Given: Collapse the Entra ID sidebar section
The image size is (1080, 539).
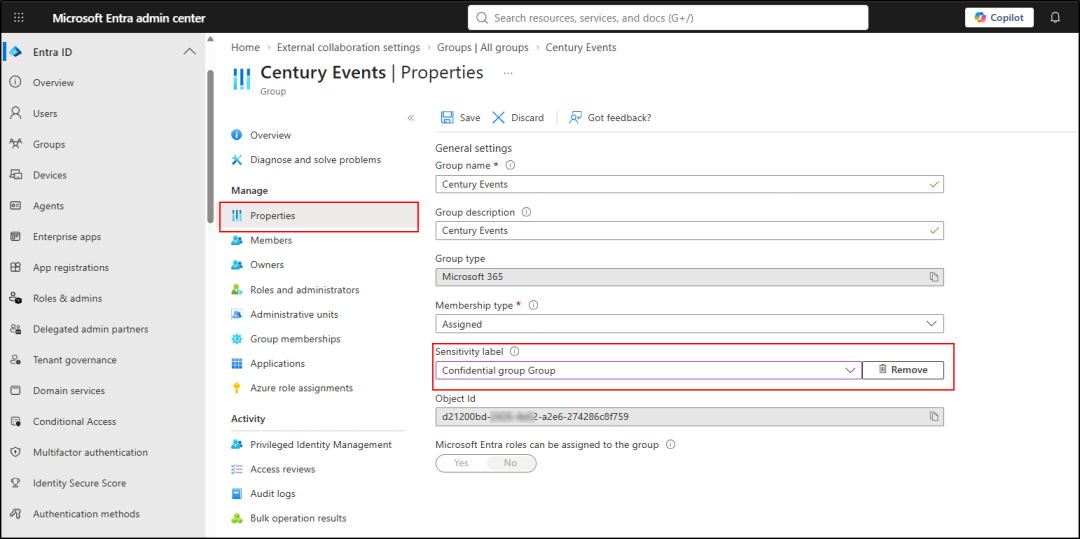Looking at the screenshot, I should pyautogui.click(x=189, y=52).
